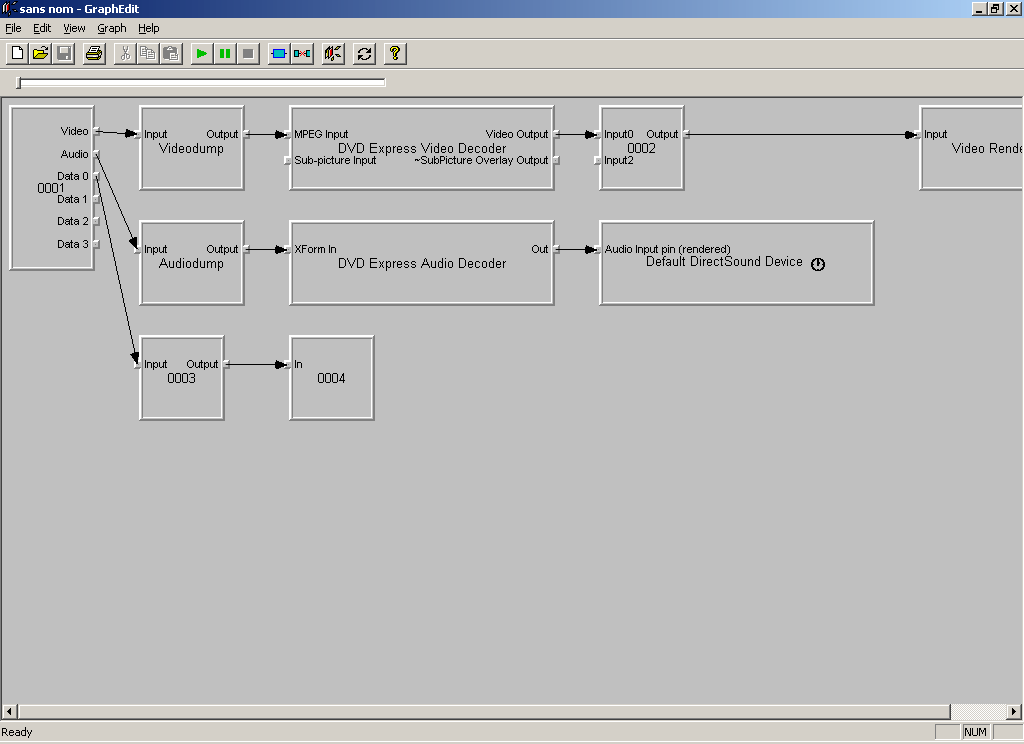Select the 0002 filter box
Viewport: 1024px width, 744px height.
coord(641,148)
